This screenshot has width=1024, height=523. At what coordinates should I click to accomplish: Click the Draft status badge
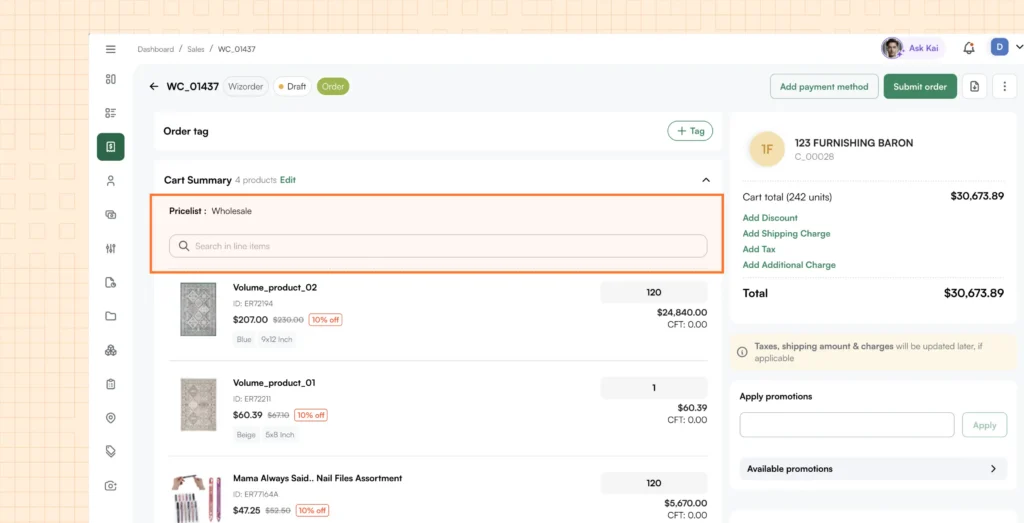[x=292, y=86]
